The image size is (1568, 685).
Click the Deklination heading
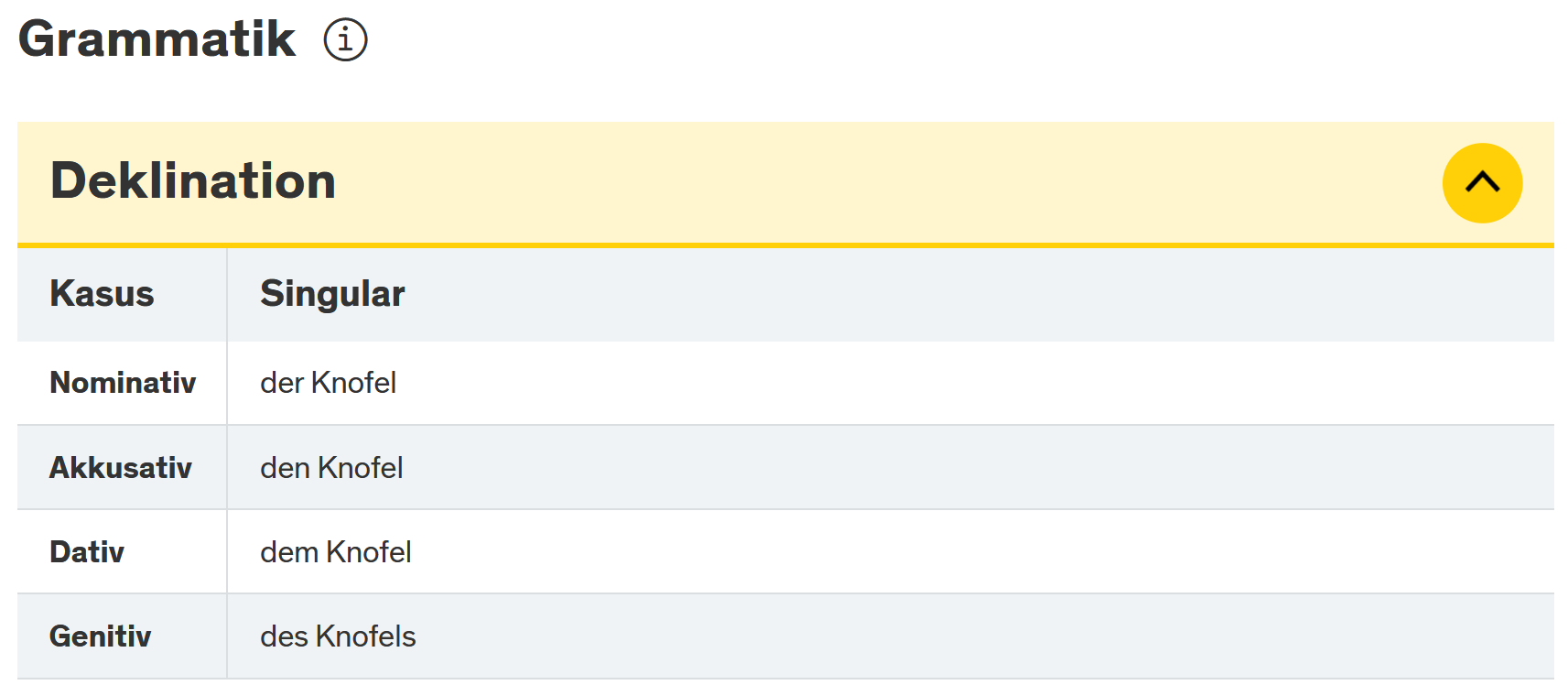(193, 180)
